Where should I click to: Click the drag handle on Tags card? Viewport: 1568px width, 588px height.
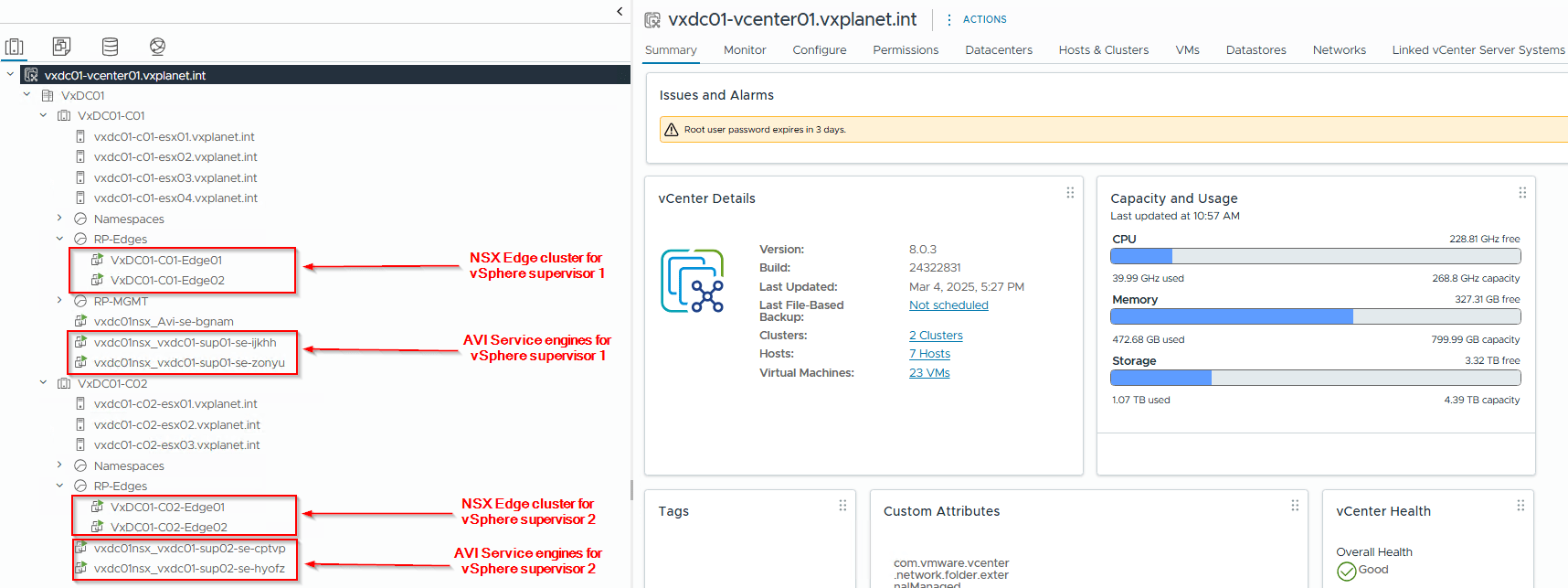[x=842, y=506]
